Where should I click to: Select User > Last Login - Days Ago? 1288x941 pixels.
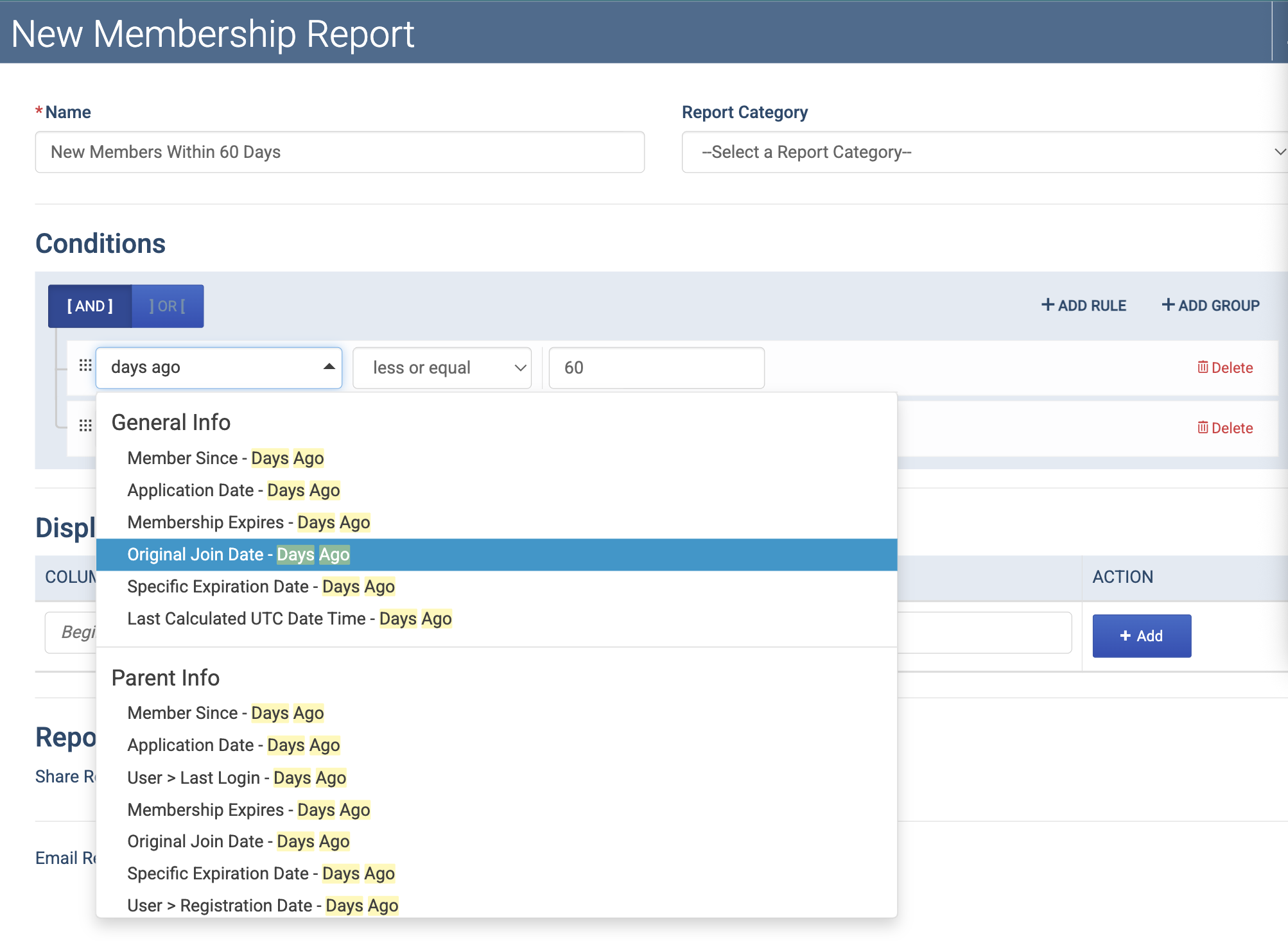click(496, 778)
